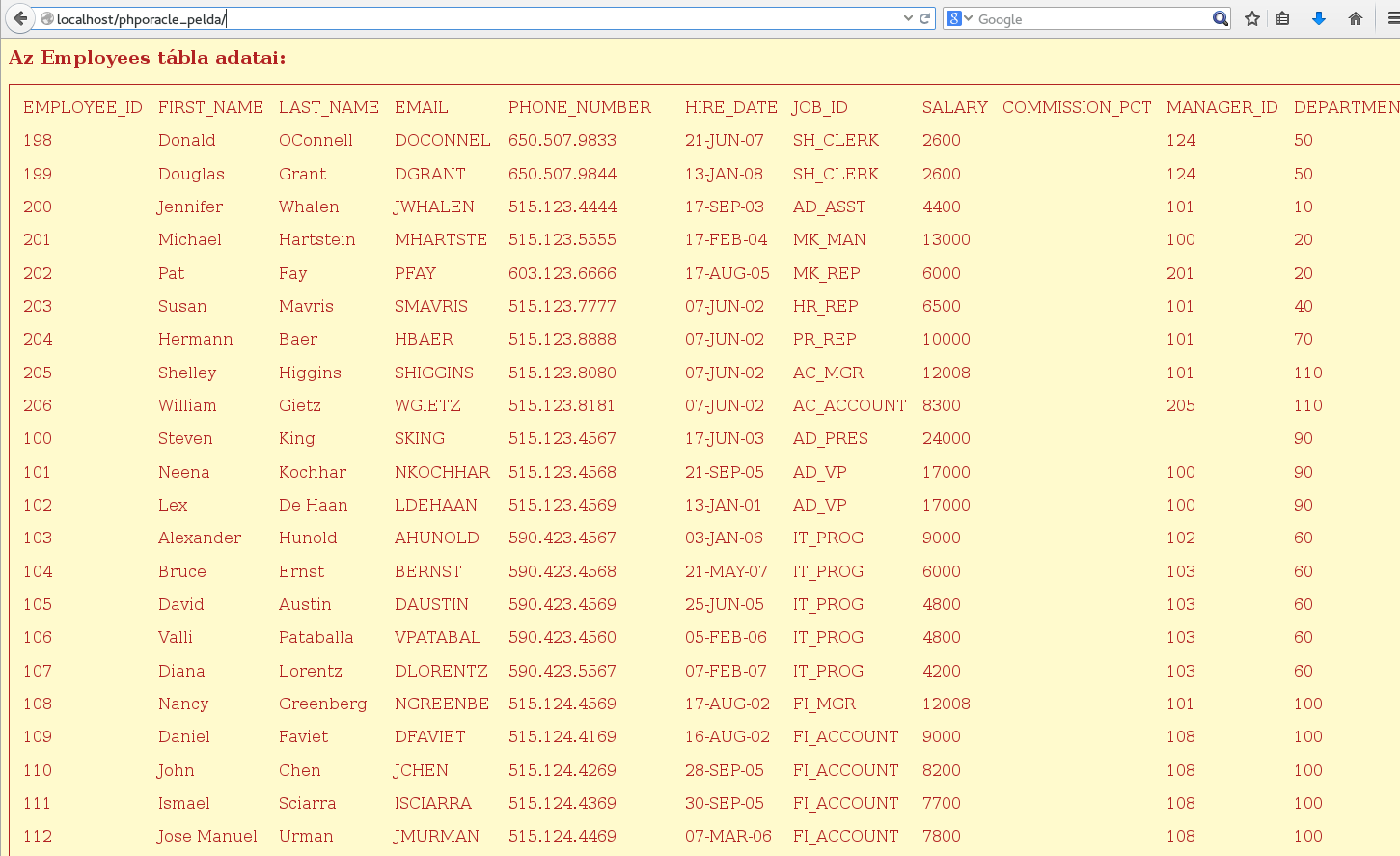The height and width of the screenshot is (856, 1400).
Task: Focus the Google search box
Action: (1090, 18)
